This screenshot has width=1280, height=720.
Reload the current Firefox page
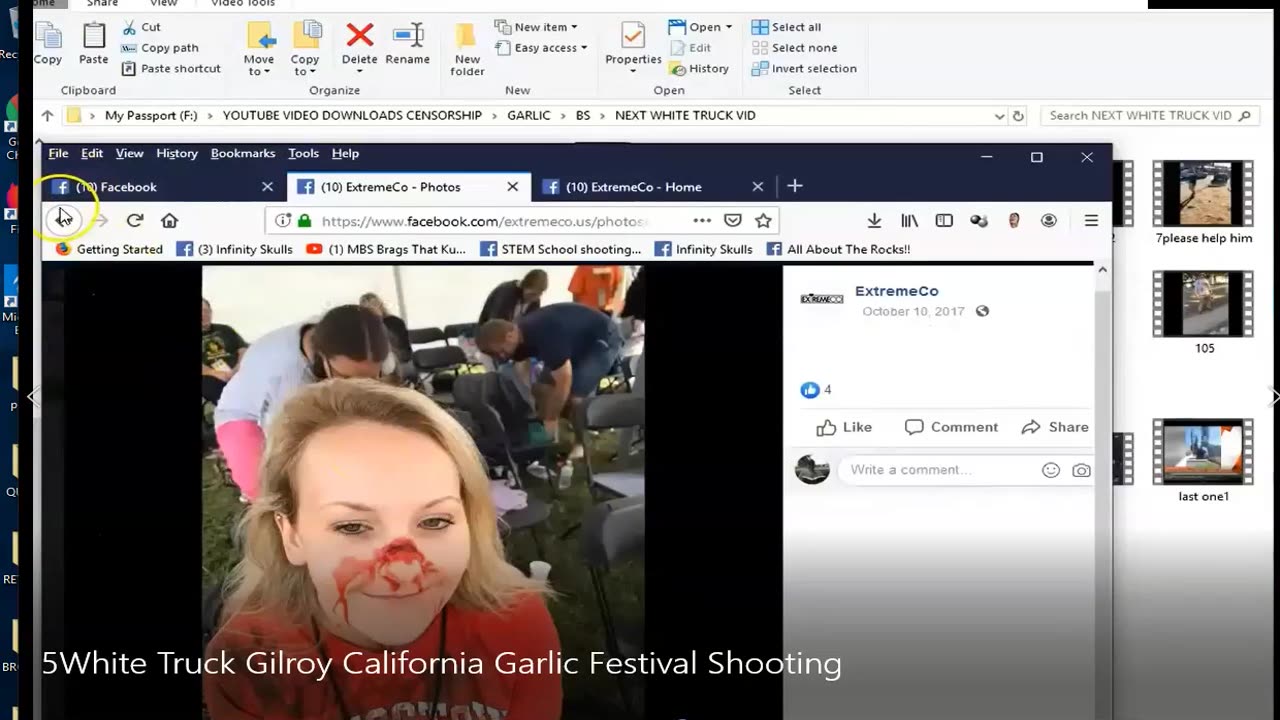(x=135, y=220)
